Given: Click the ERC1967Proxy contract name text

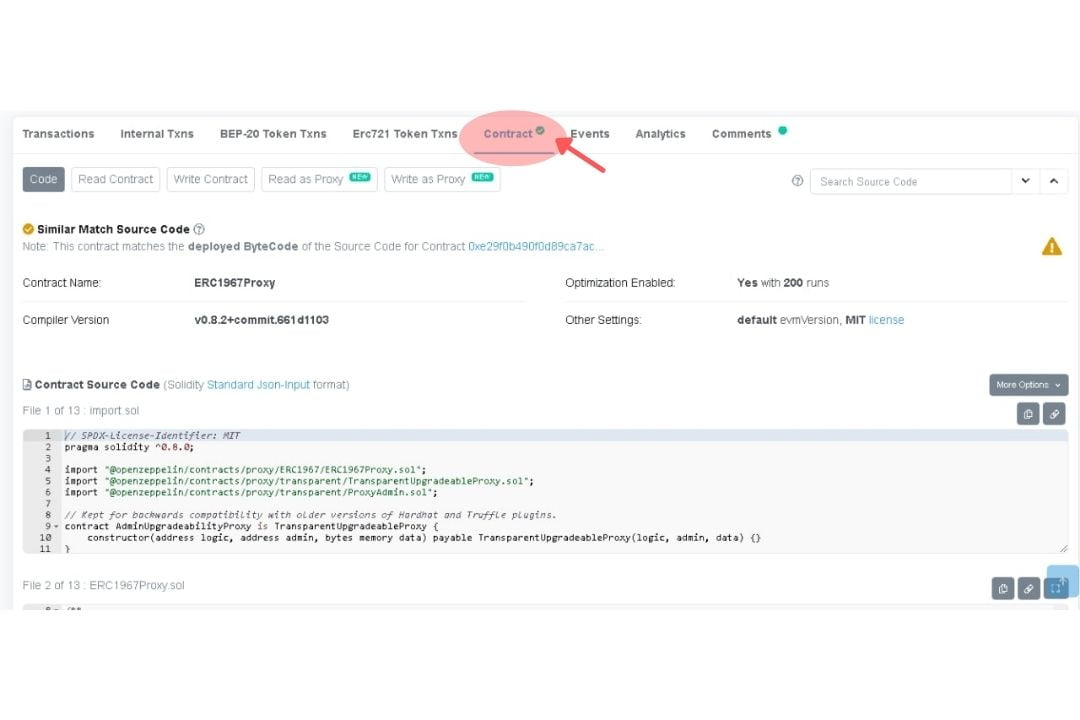Looking at the screenshot, I should click(234, 282).
